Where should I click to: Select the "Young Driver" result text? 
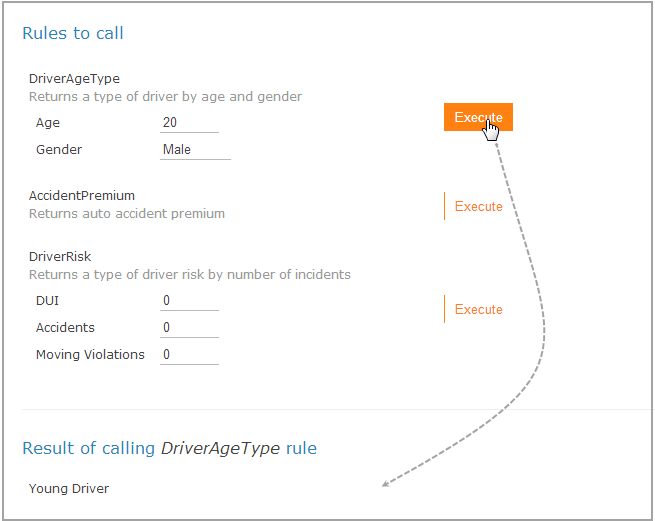[69, 489]
